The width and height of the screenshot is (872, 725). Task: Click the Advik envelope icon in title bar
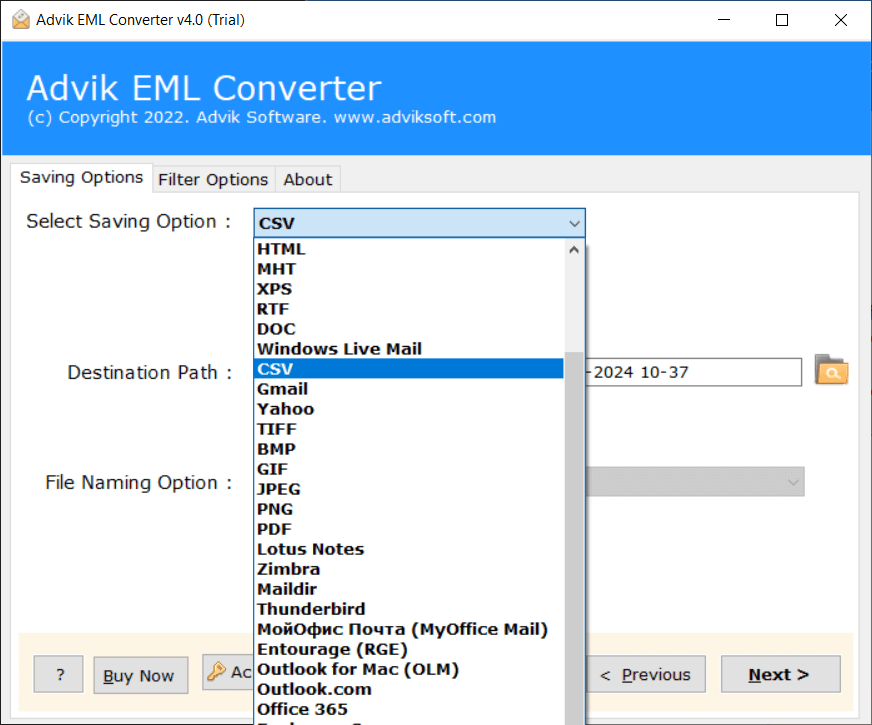(21, 20)
